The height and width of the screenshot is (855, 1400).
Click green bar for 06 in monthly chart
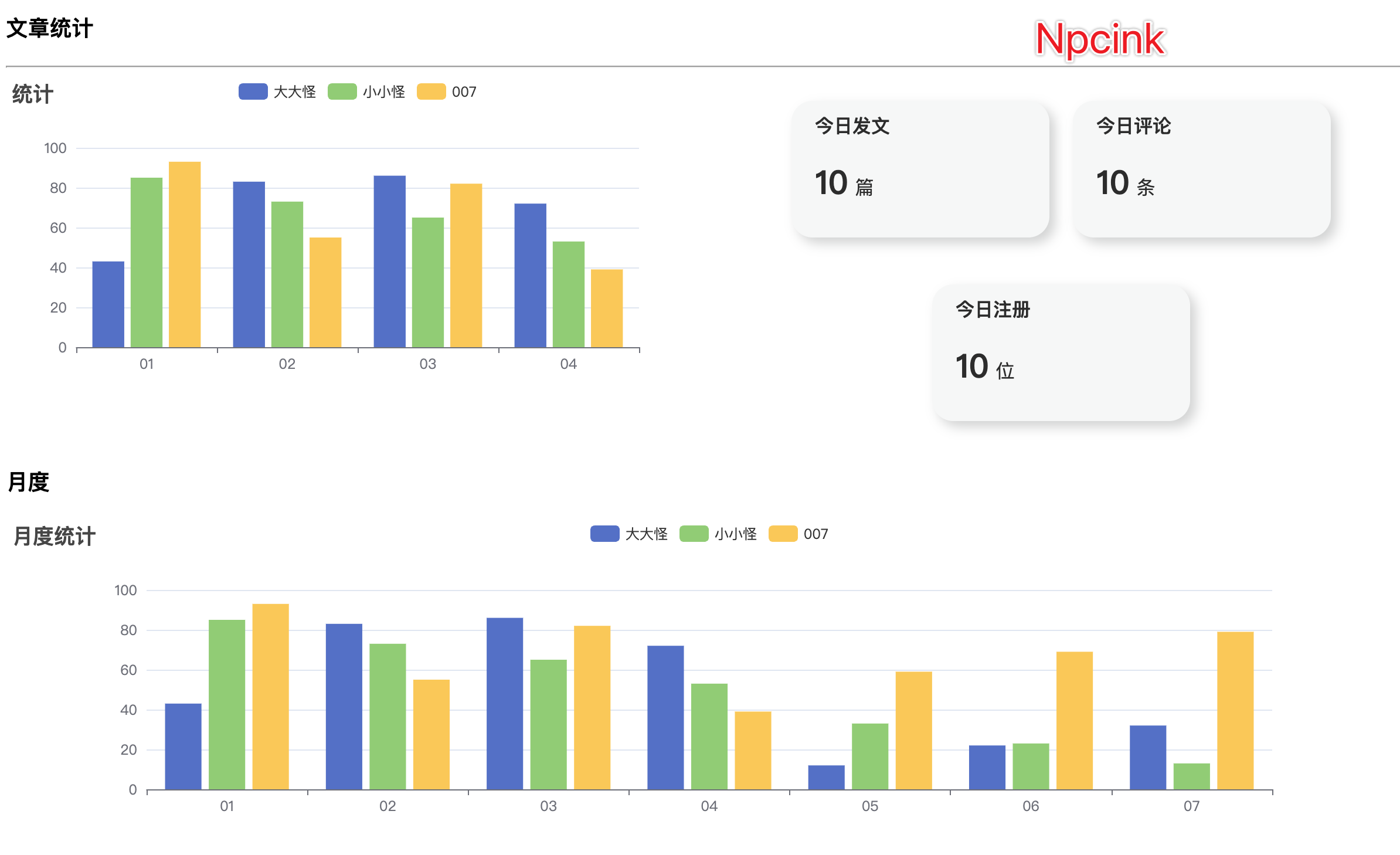1031,766
